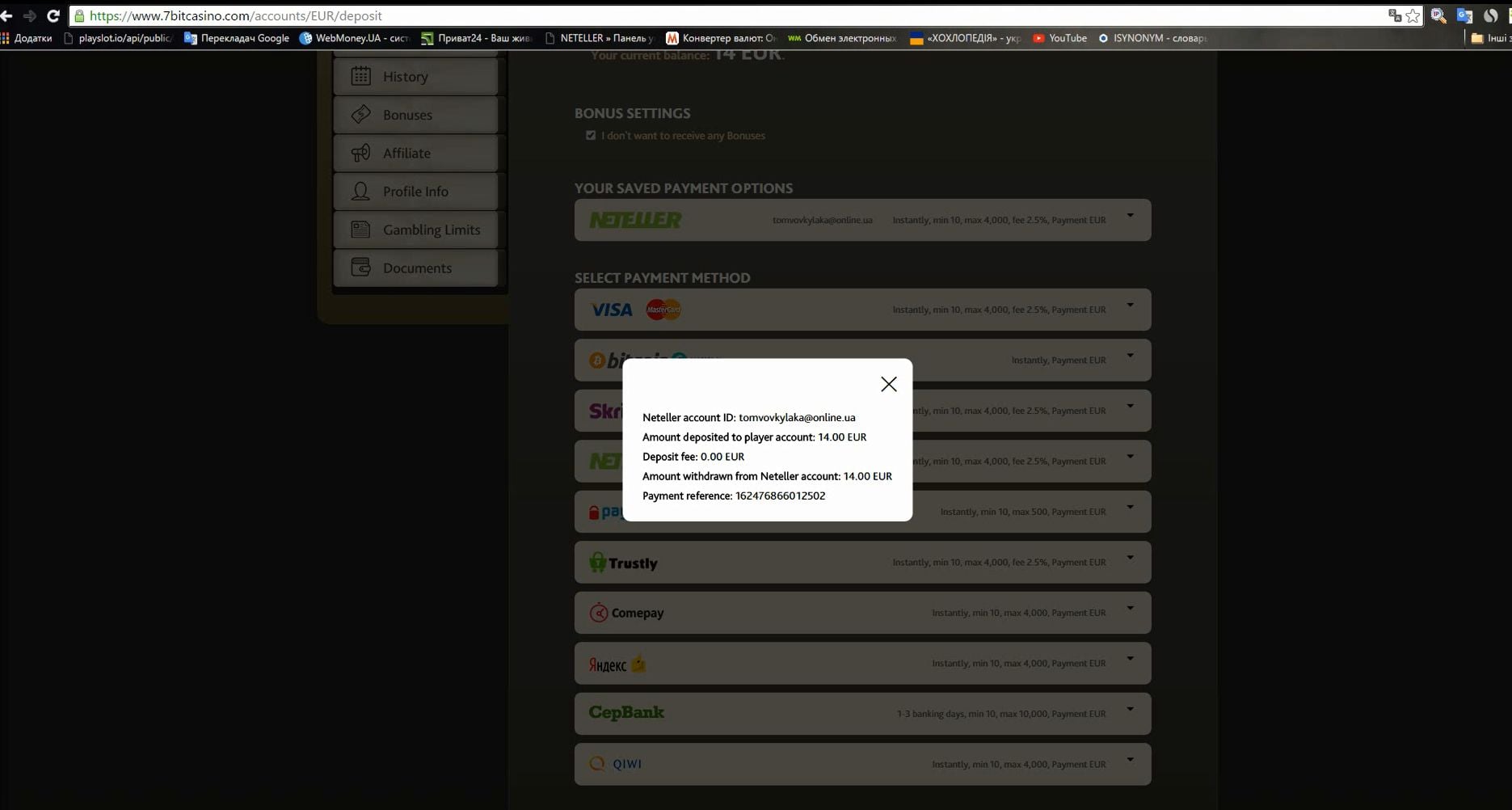
Task: Open Bonuses in the account sidebar
Action: pyautogui.click(x=415, y=115)
